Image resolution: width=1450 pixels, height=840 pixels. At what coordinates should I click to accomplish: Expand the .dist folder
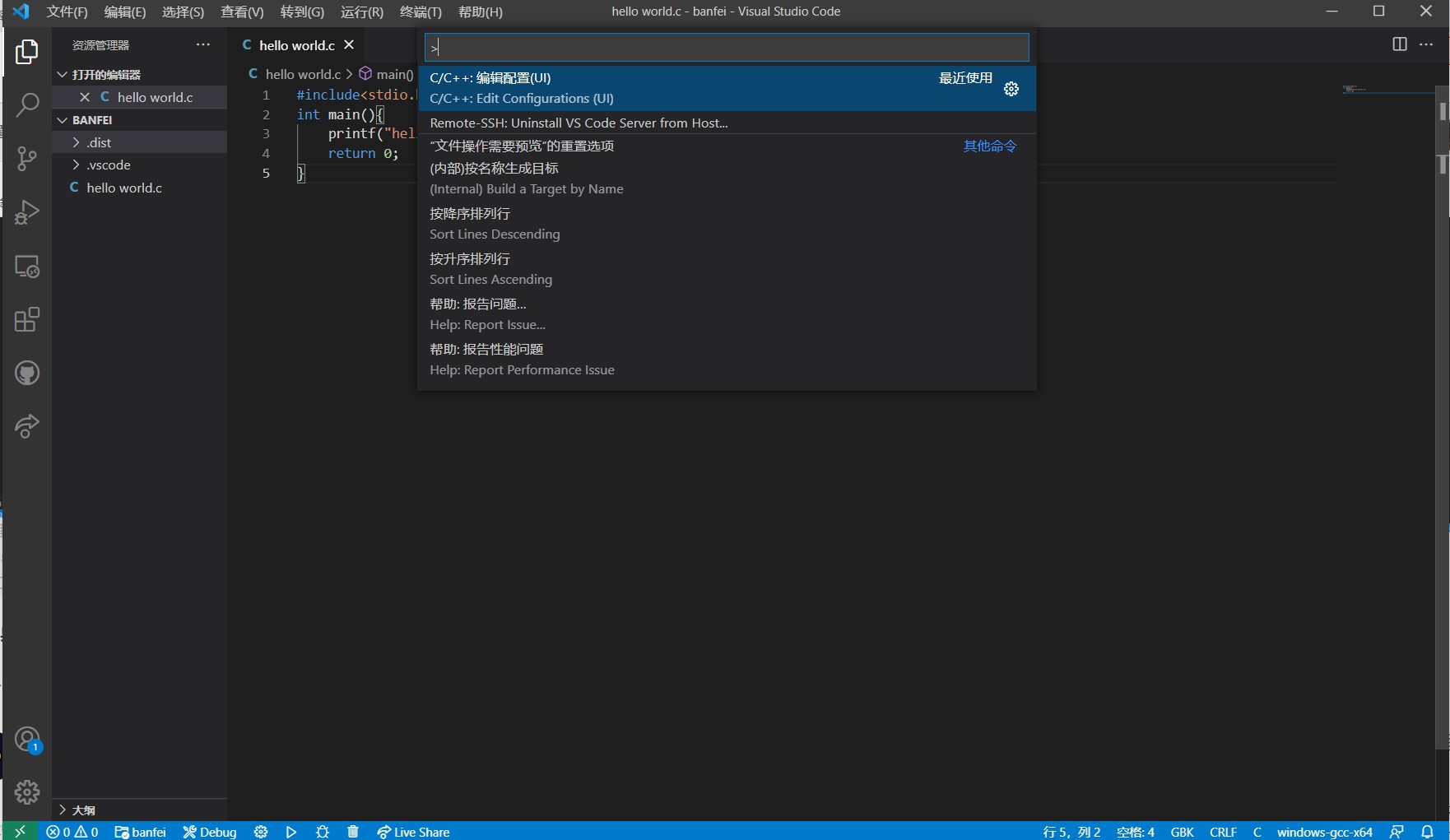(99, 142)
